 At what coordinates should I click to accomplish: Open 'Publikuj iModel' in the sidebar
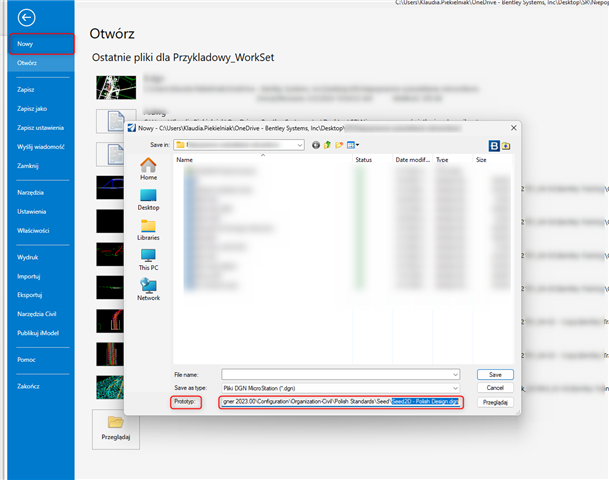click(x=38, y=333)
